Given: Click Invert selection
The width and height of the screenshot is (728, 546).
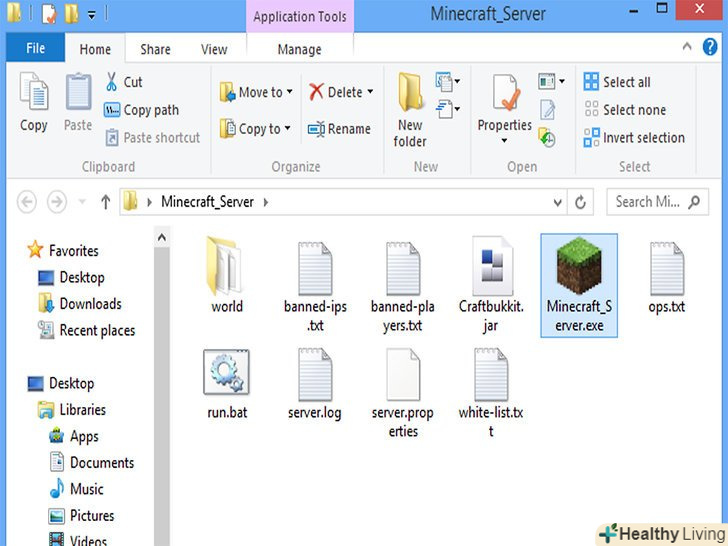Looking at the screenshot, I should click(634, 137).
